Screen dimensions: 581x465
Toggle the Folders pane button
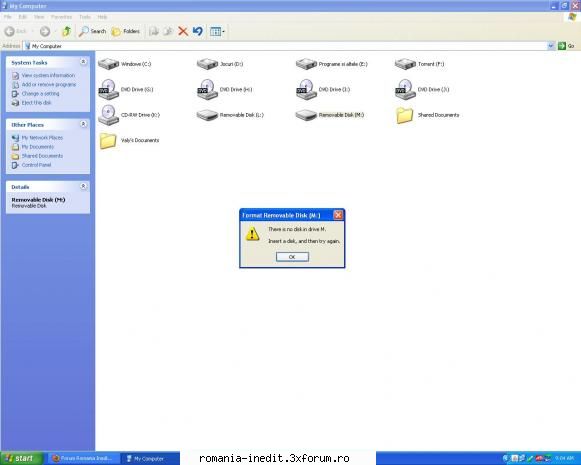[x=126, y=31]
